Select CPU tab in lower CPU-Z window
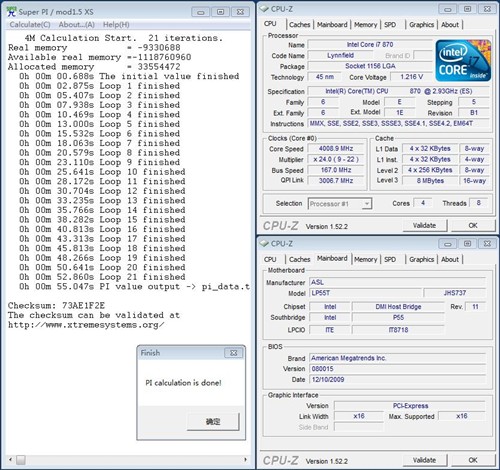 270,259
